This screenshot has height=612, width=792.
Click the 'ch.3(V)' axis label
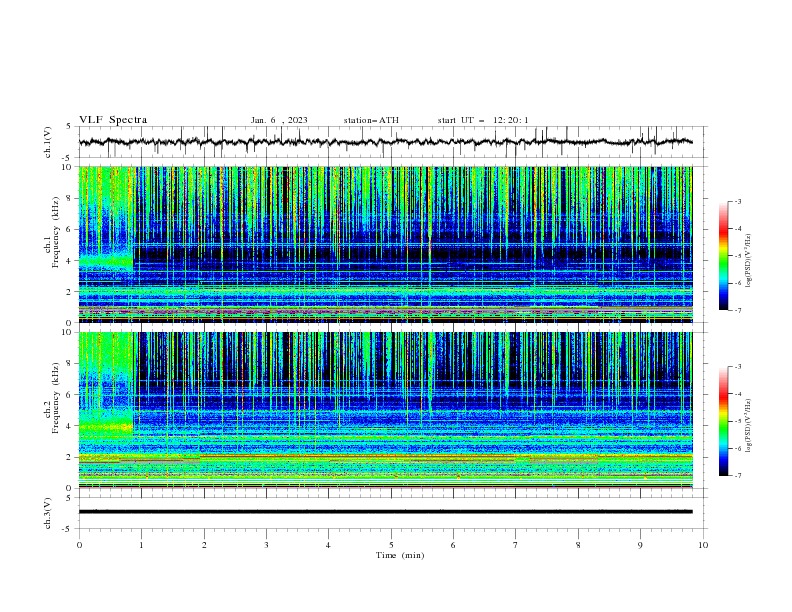click(48, 513)
